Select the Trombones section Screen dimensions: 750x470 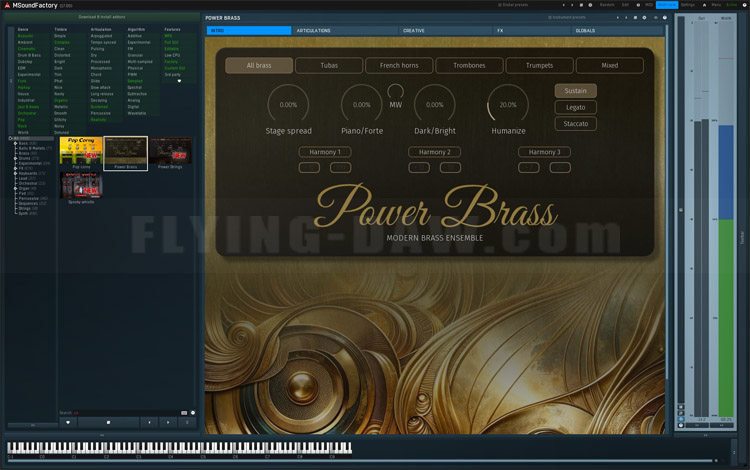coord(469,66)
